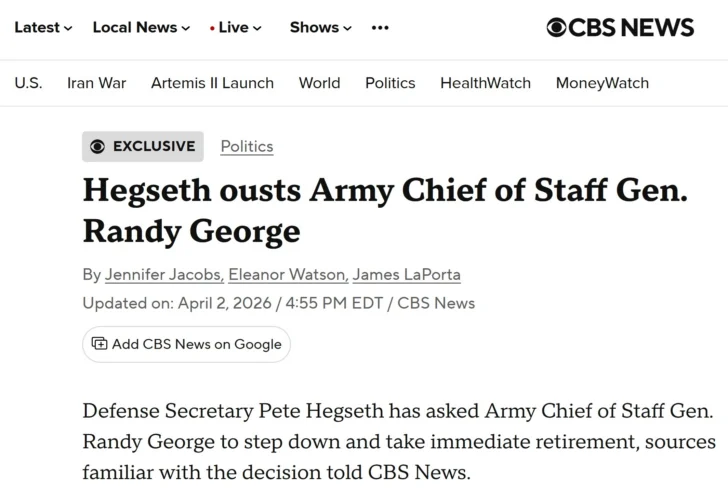Image resolution: width=728 pixels, height=490 pixels.
Task: Open the Live dropdown menu
Action: pyautogui.click(x=237, y=28)
